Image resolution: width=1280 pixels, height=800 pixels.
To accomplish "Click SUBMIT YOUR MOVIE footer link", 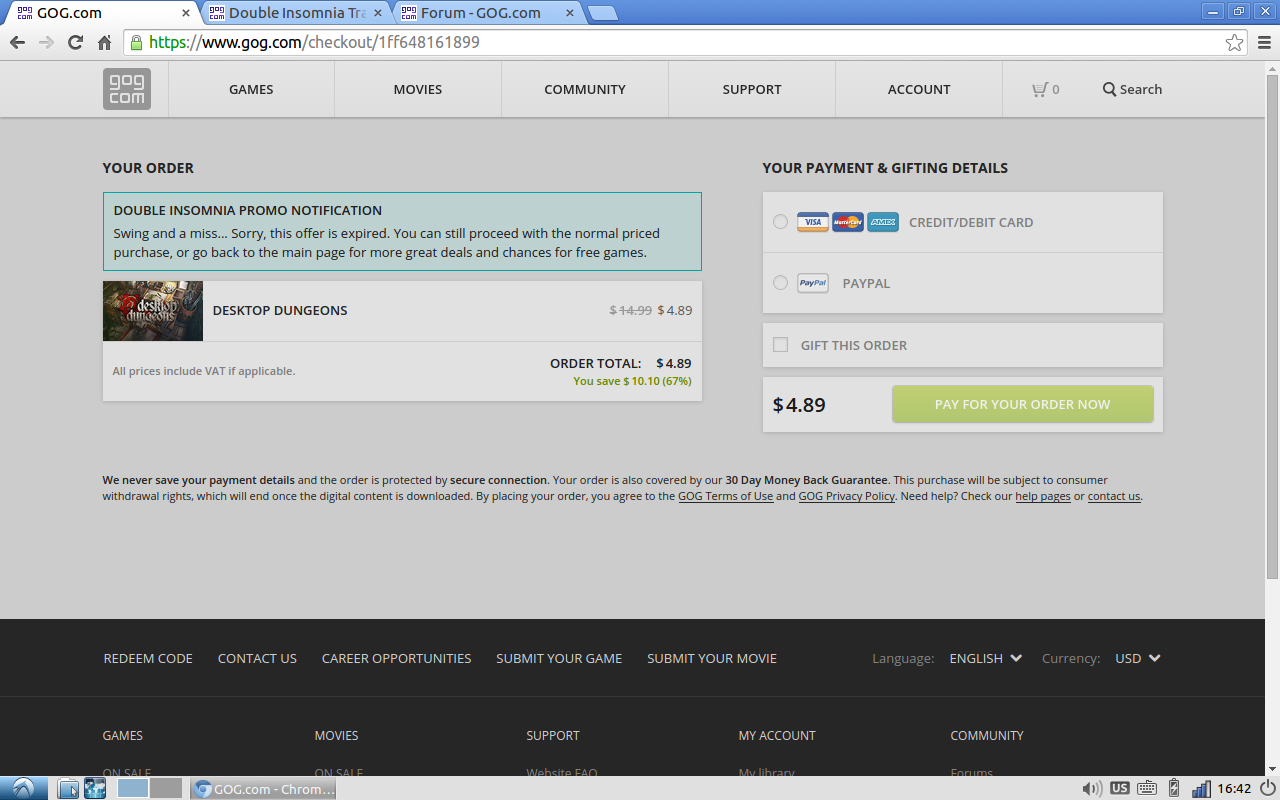I will coord(712,658).
